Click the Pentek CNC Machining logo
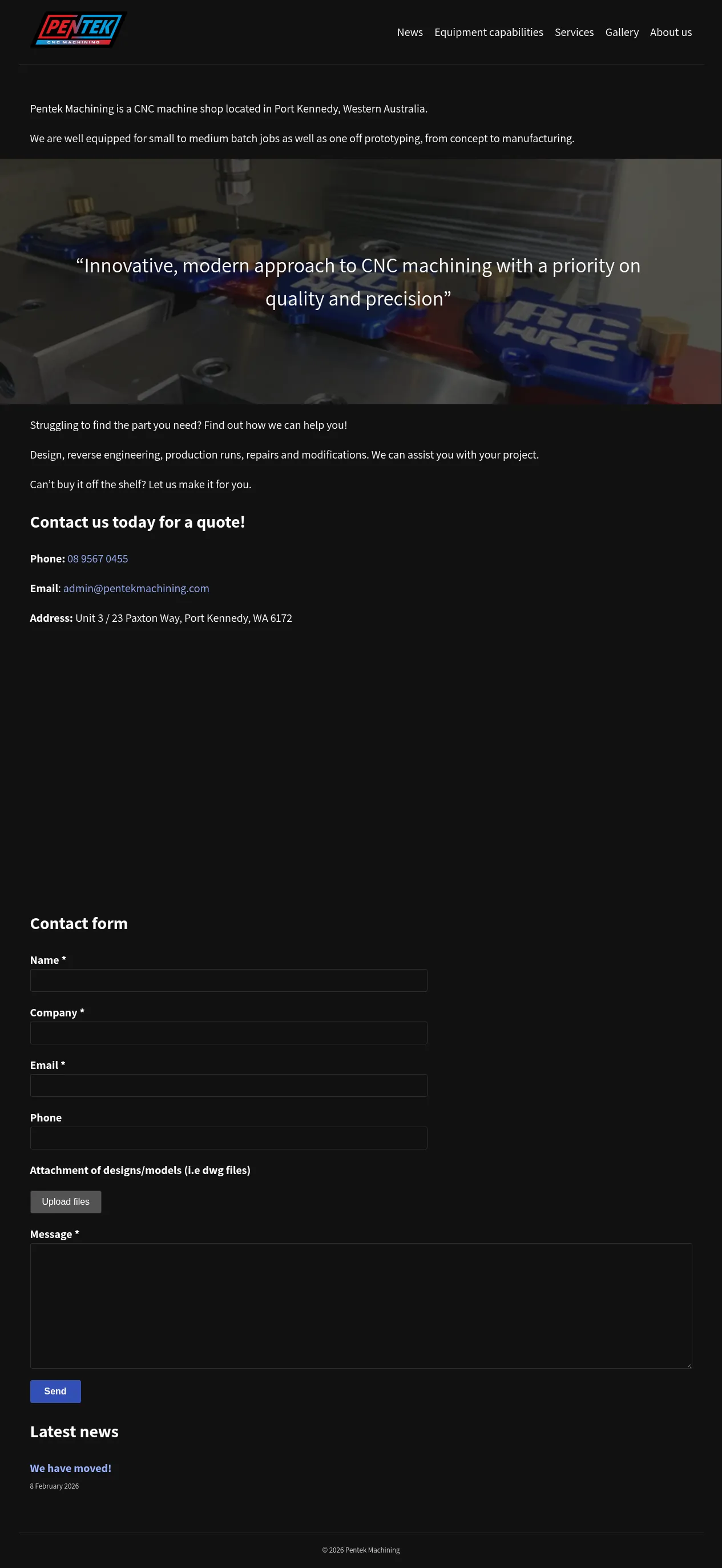The image size is (722, 1568). 78,30
